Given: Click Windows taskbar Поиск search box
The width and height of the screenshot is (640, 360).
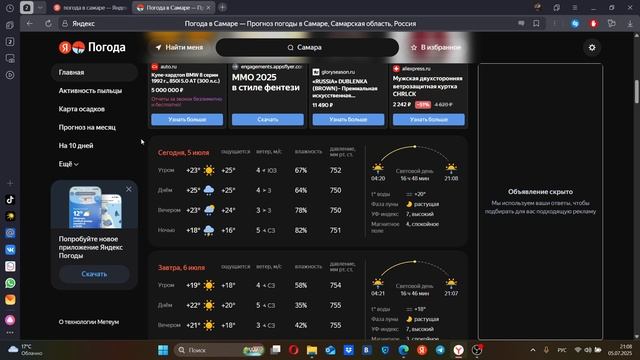Looking at the screenshot, I should click(220, 350).
